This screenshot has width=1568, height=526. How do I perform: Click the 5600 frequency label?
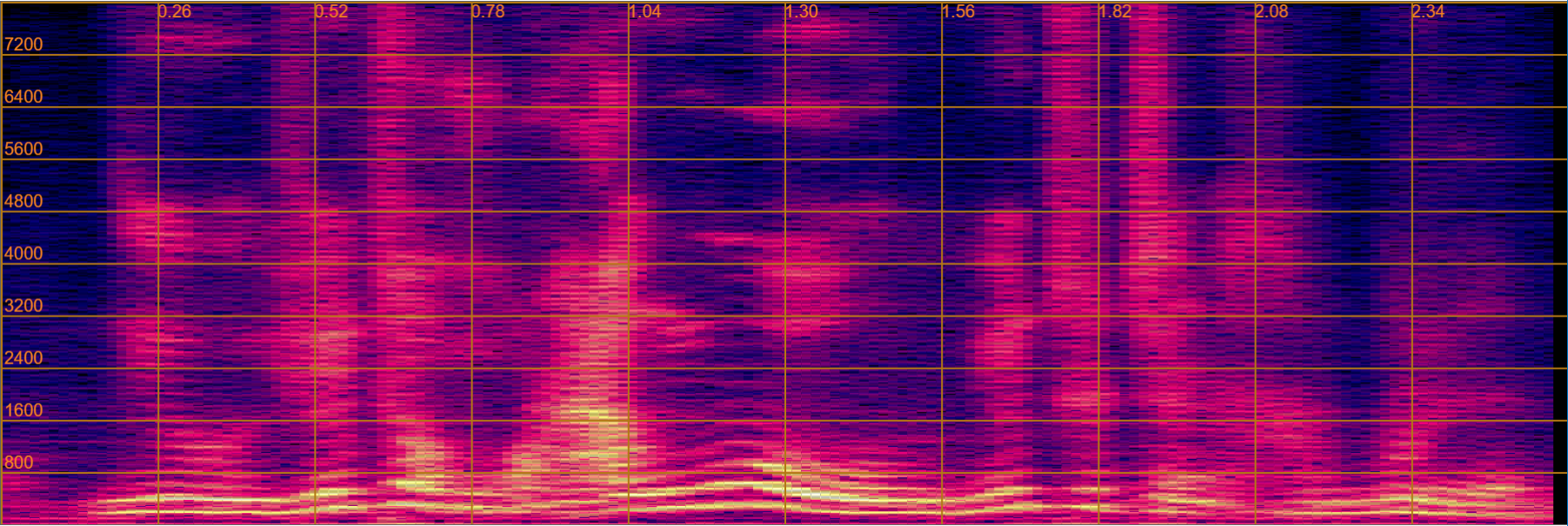pyautogui.click(x=23, y=149)
